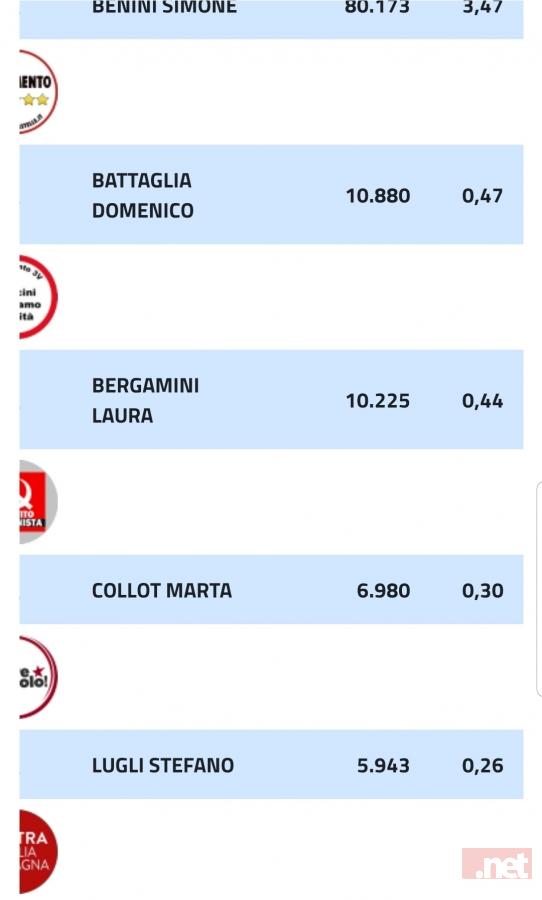Click the 0,30 percentage value
The width and height of the screenshot is (542, 900).
click(483, 590)
